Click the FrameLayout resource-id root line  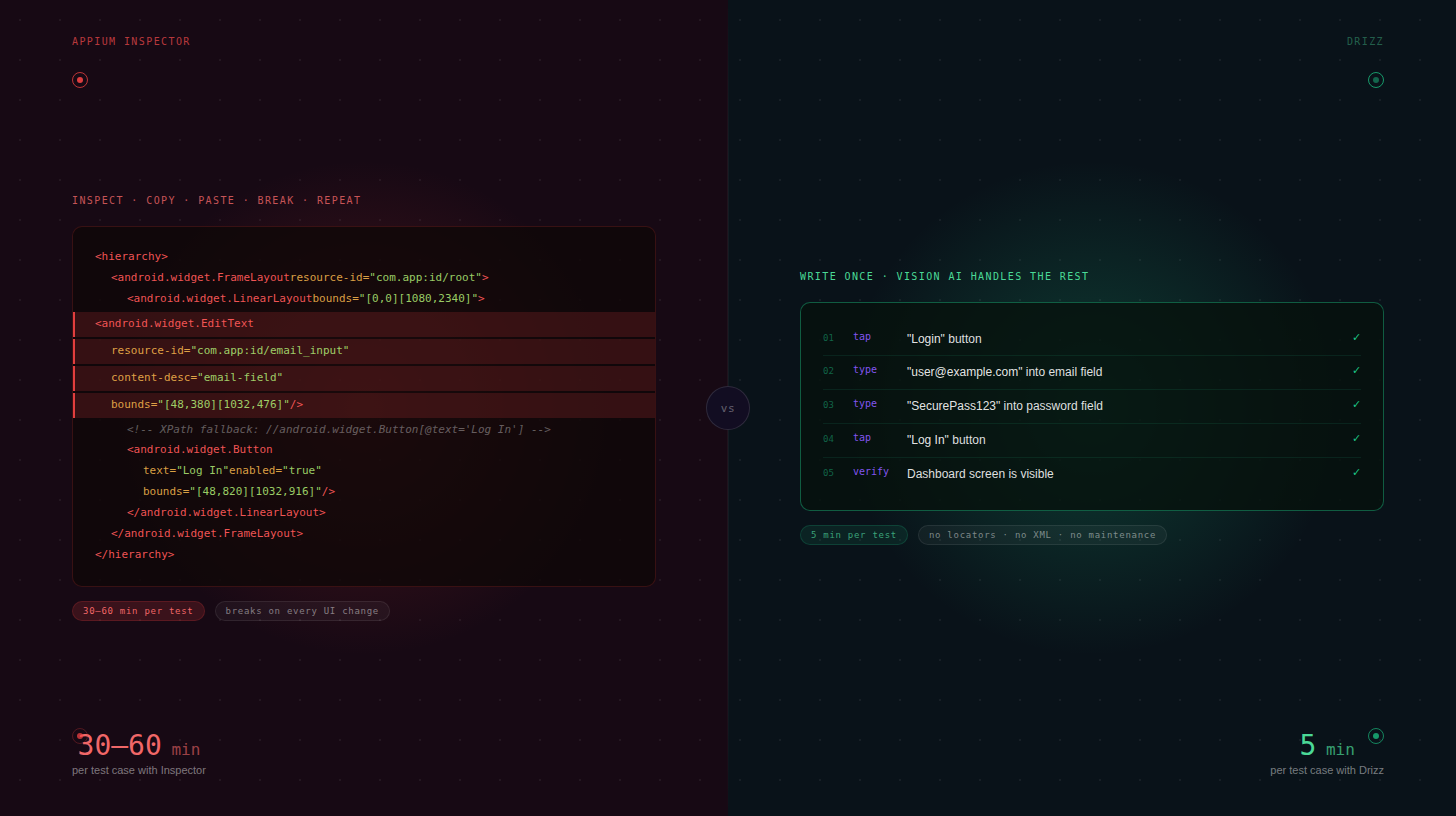coord(300,277)
